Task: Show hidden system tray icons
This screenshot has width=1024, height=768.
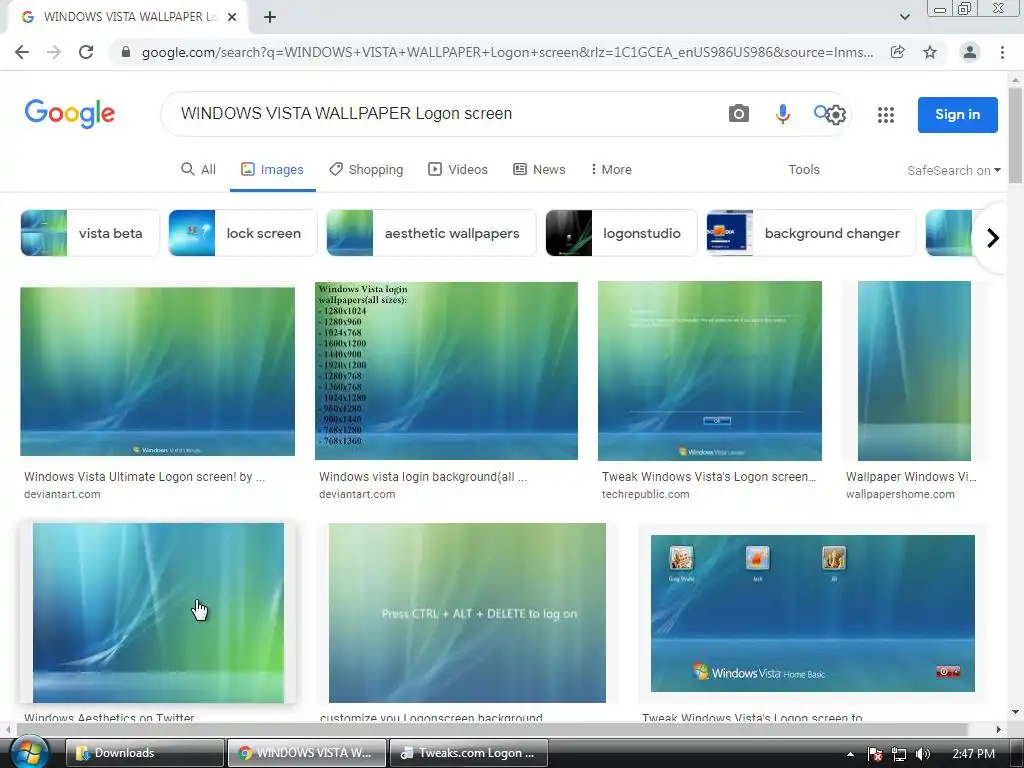Action: (850, 754)
